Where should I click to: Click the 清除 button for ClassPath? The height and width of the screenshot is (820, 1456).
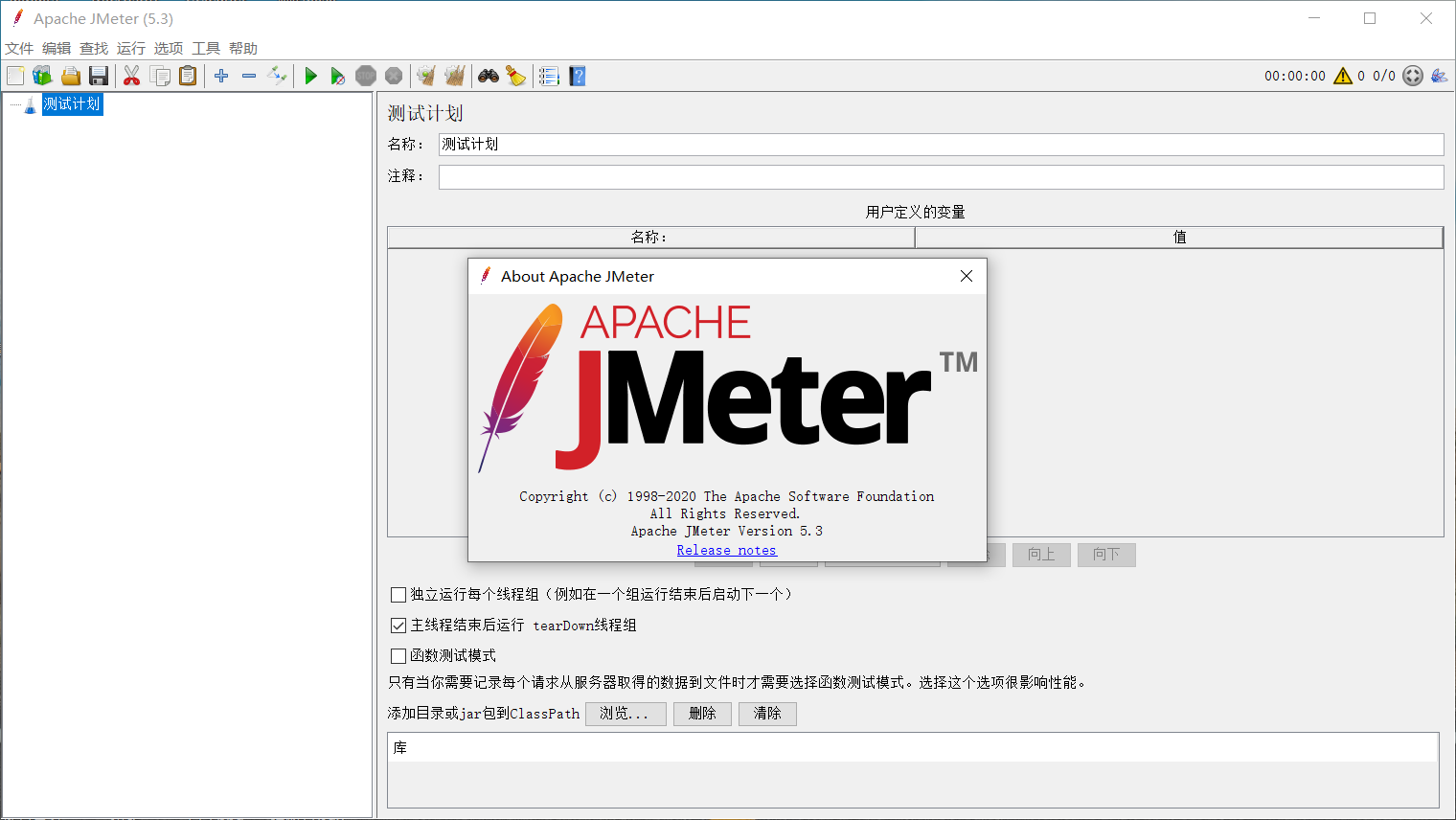click(767, 714)
